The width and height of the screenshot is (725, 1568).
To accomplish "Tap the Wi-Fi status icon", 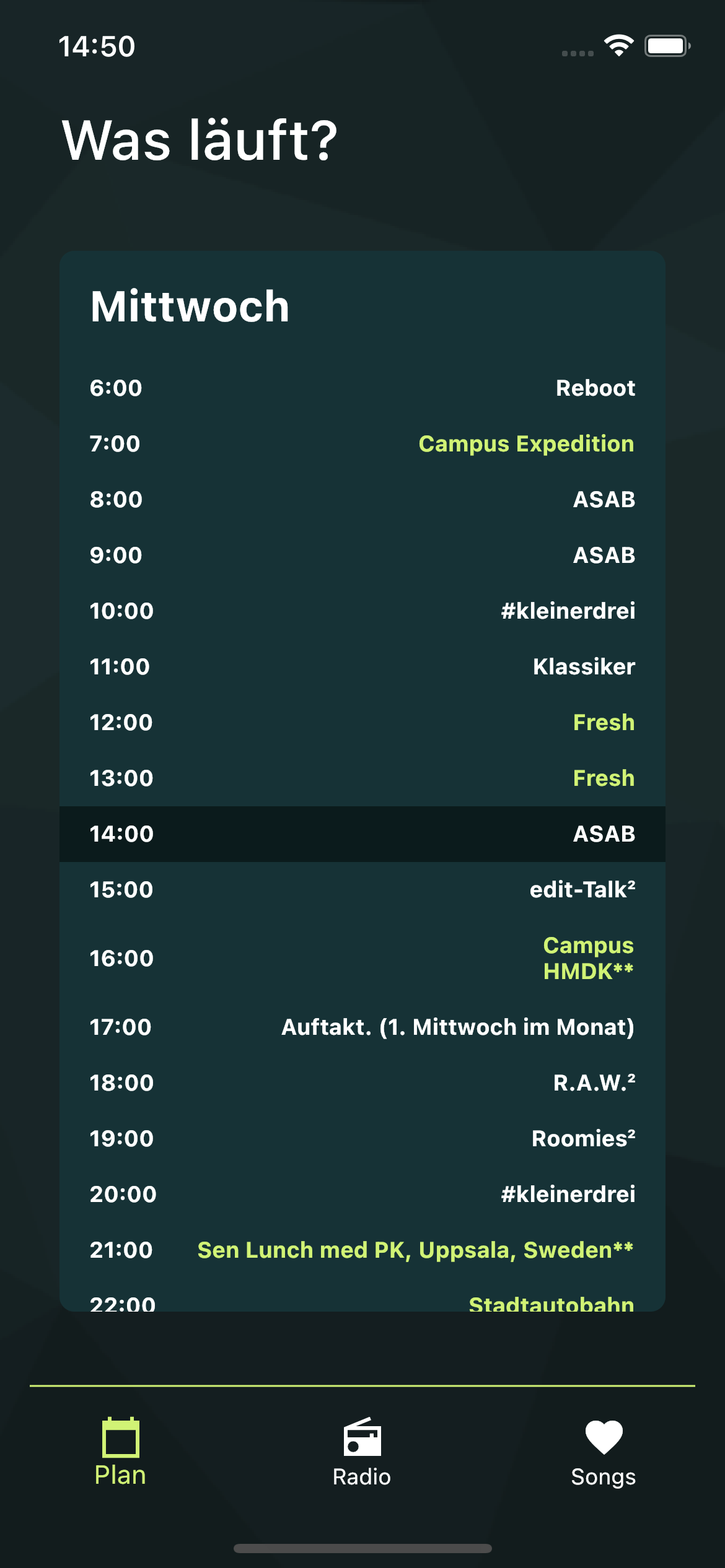I will coord(618,46).
